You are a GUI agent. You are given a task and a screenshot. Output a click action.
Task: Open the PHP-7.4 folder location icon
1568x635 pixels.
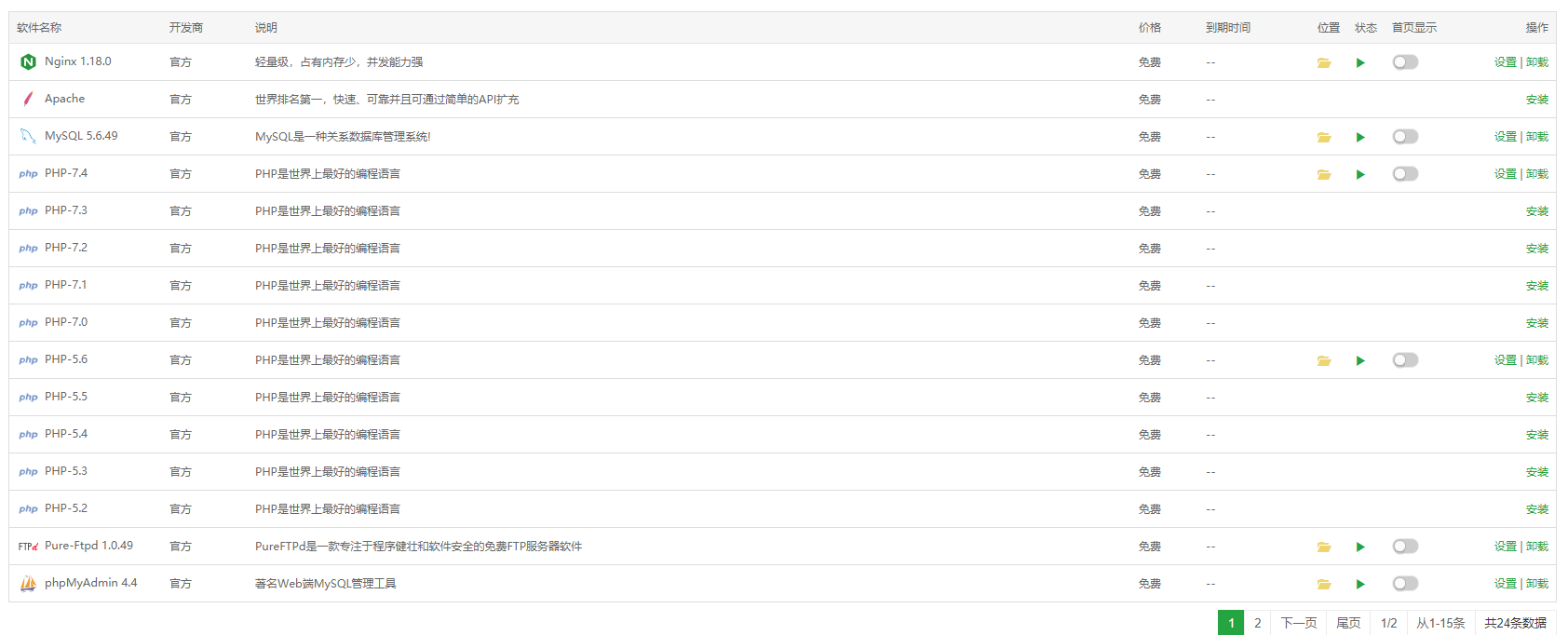point(1324,175)
